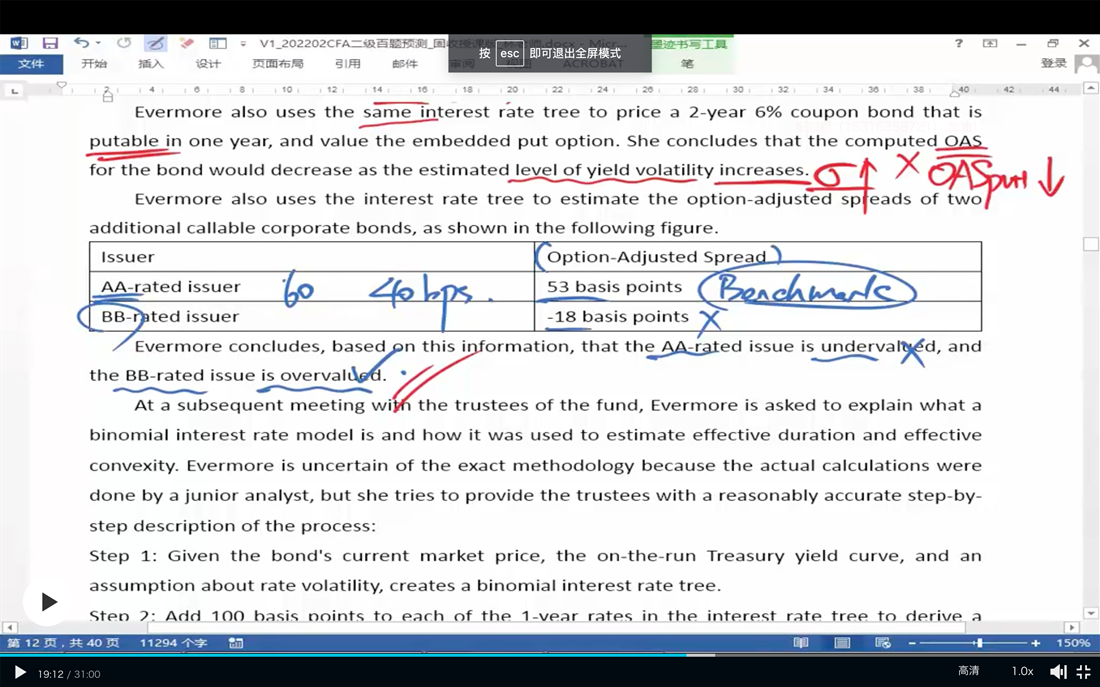Save the document with the floppy icon
The image size is (1100, 687).
pos(50,44)
